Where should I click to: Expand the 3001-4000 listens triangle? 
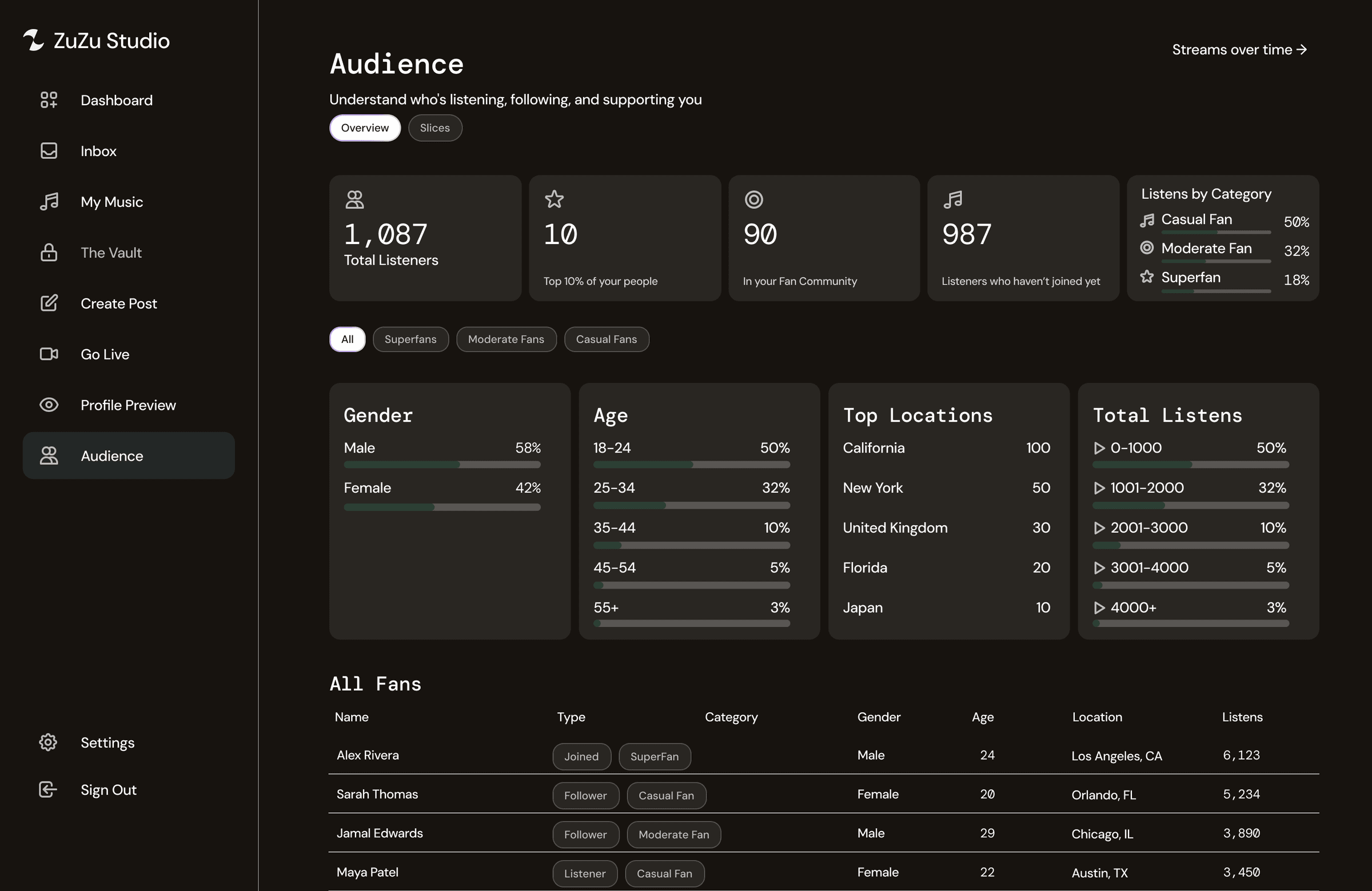coord(1099,568)
